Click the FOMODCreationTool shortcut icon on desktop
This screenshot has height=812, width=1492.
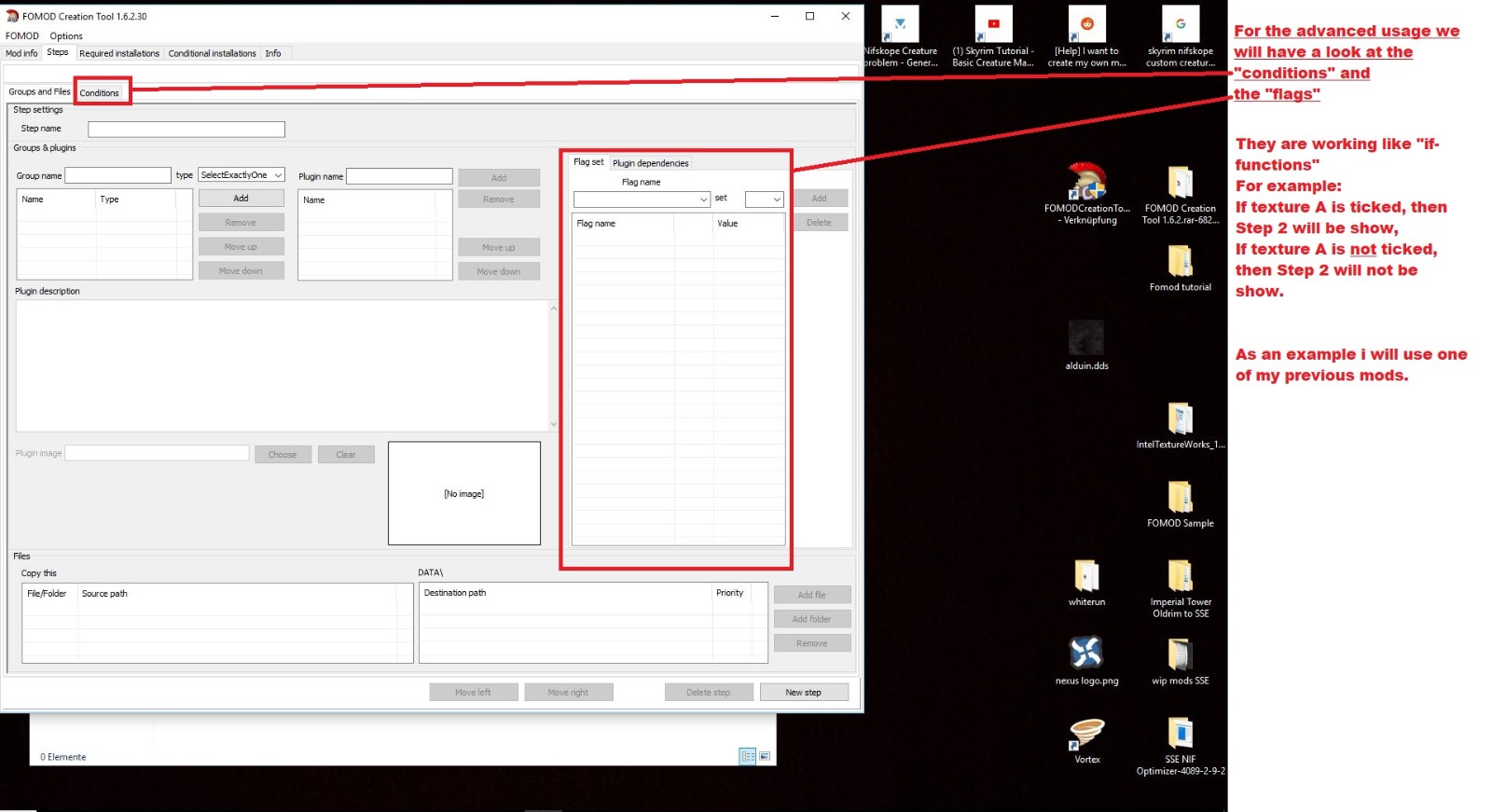click(x=1086, y=183)
